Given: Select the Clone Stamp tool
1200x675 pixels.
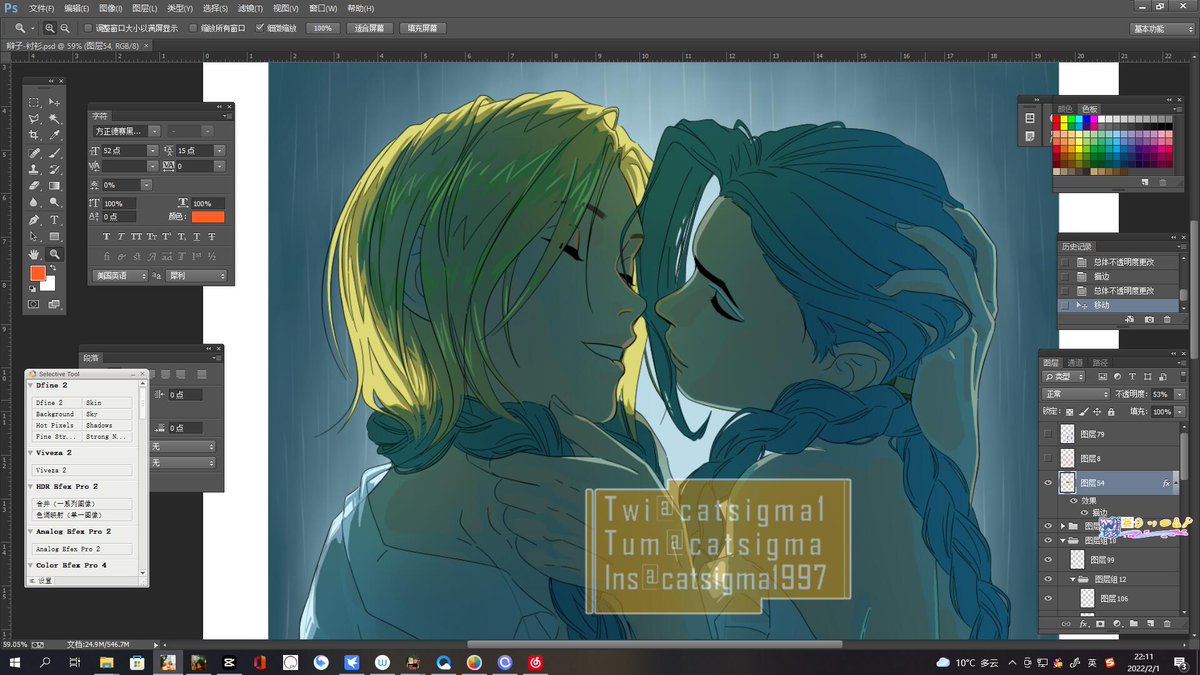Looking at the screenshot, I should [x=34, y=170].
